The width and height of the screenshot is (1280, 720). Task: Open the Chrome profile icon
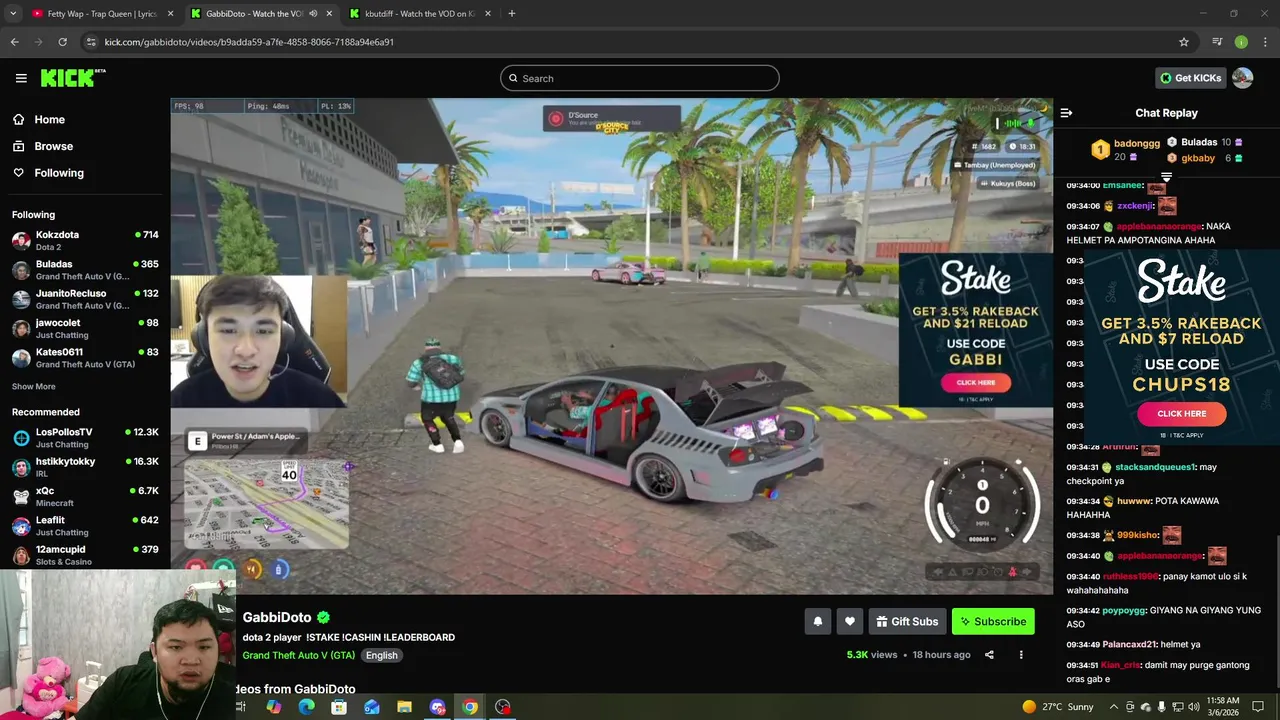coord(1241,42)
